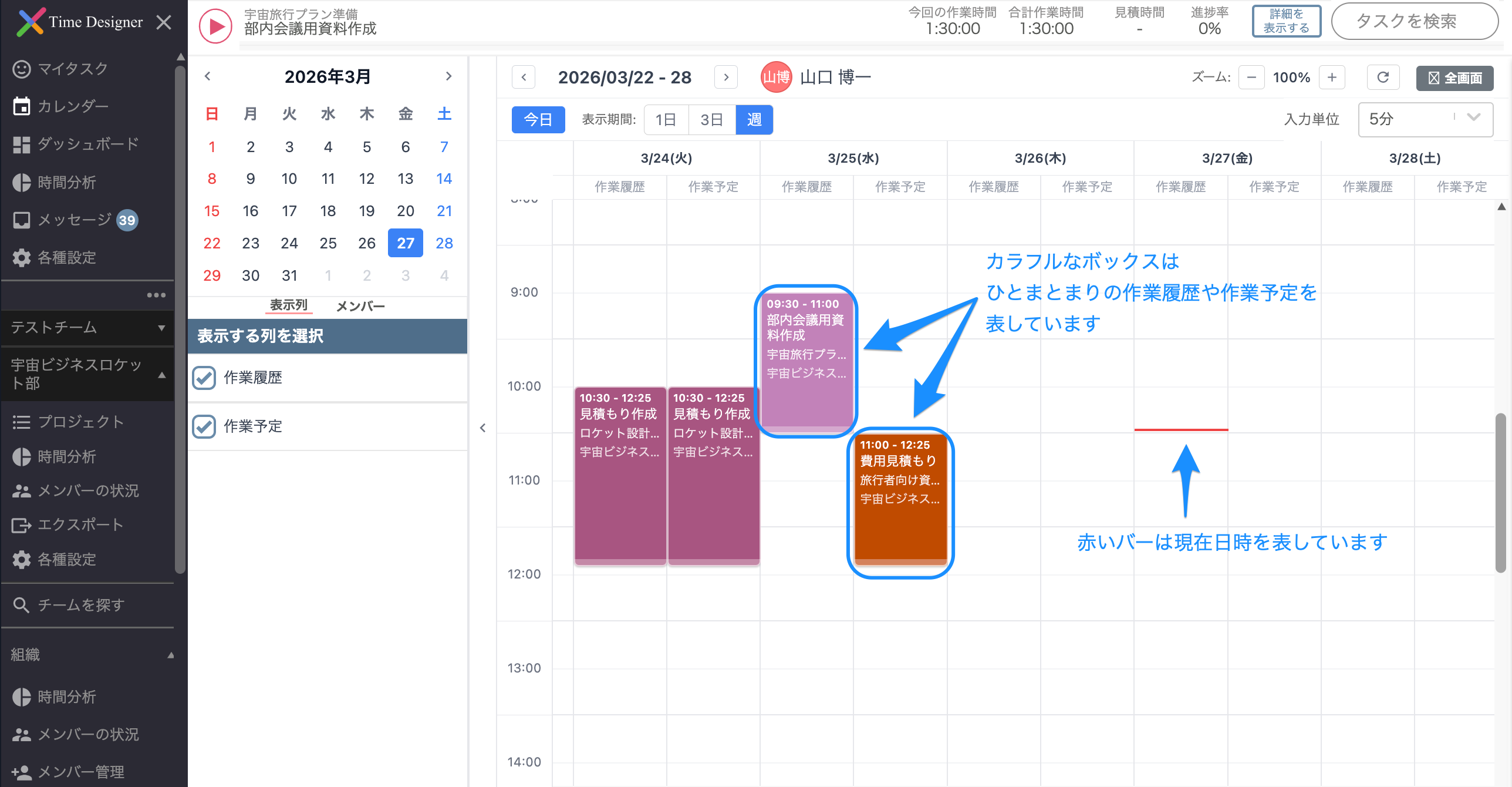Switch to the メンバー tab

coord(360,306)
